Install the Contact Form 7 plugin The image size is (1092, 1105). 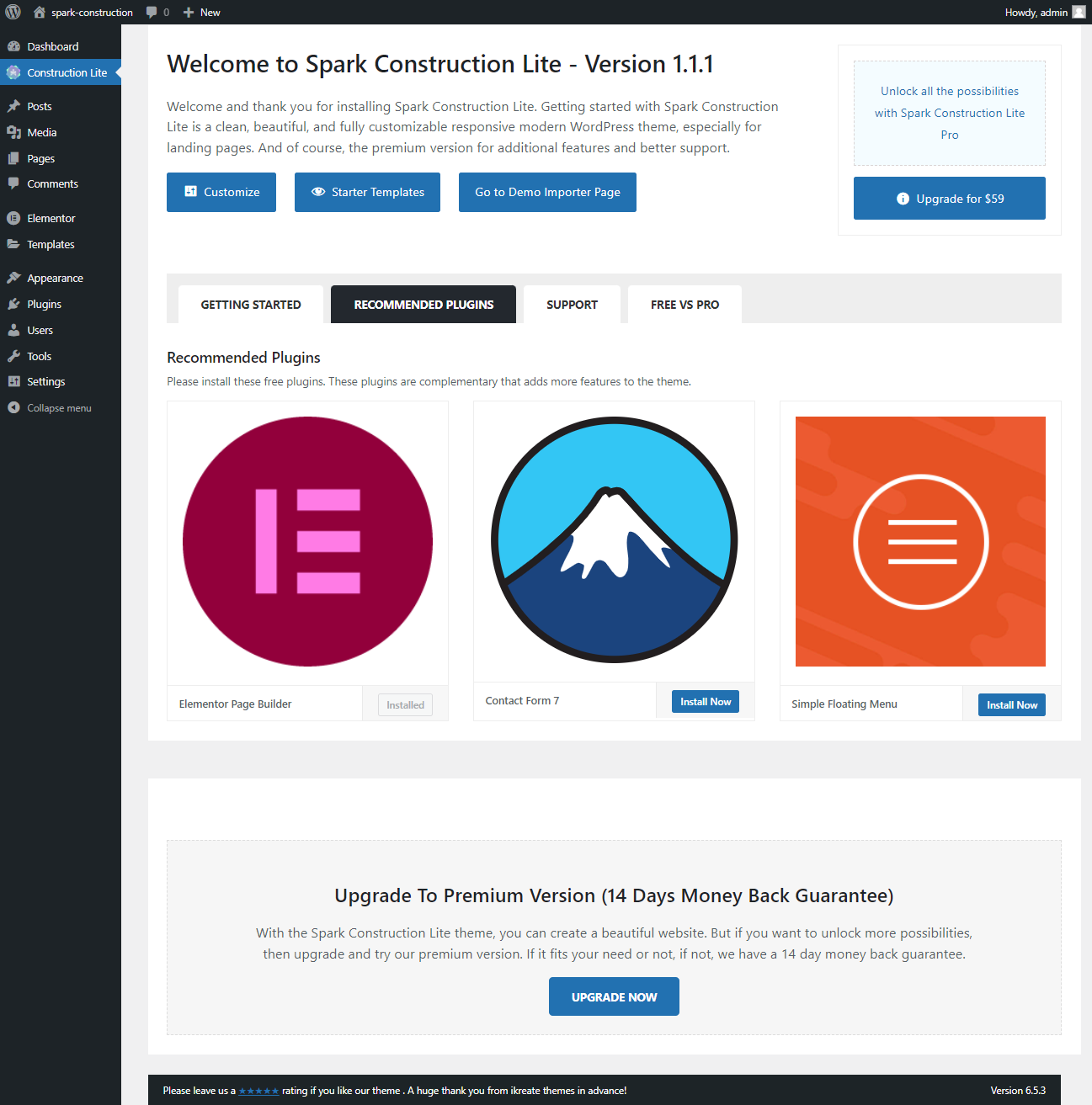(x=705, y=702)
